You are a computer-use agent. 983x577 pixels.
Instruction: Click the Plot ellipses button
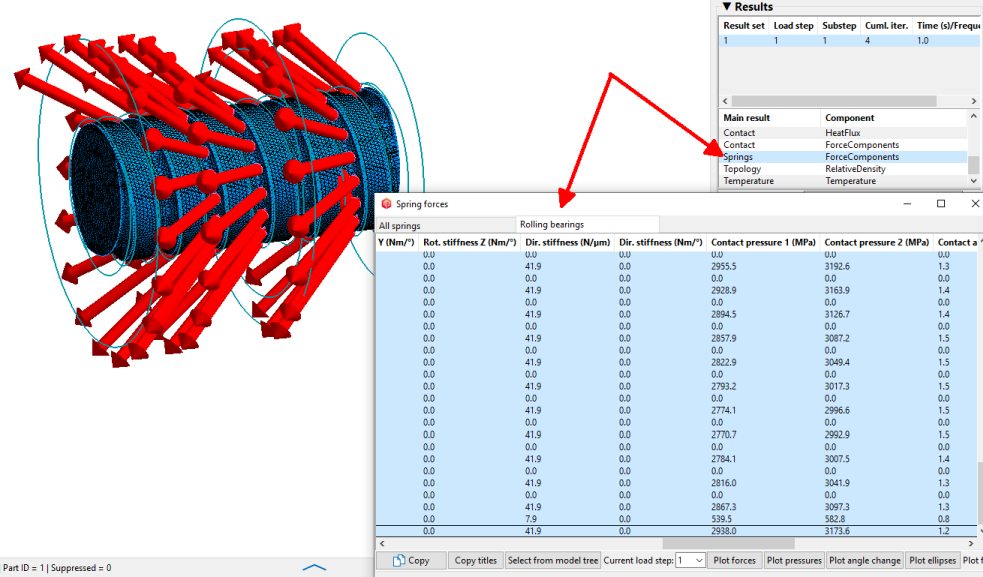(933, 561)
